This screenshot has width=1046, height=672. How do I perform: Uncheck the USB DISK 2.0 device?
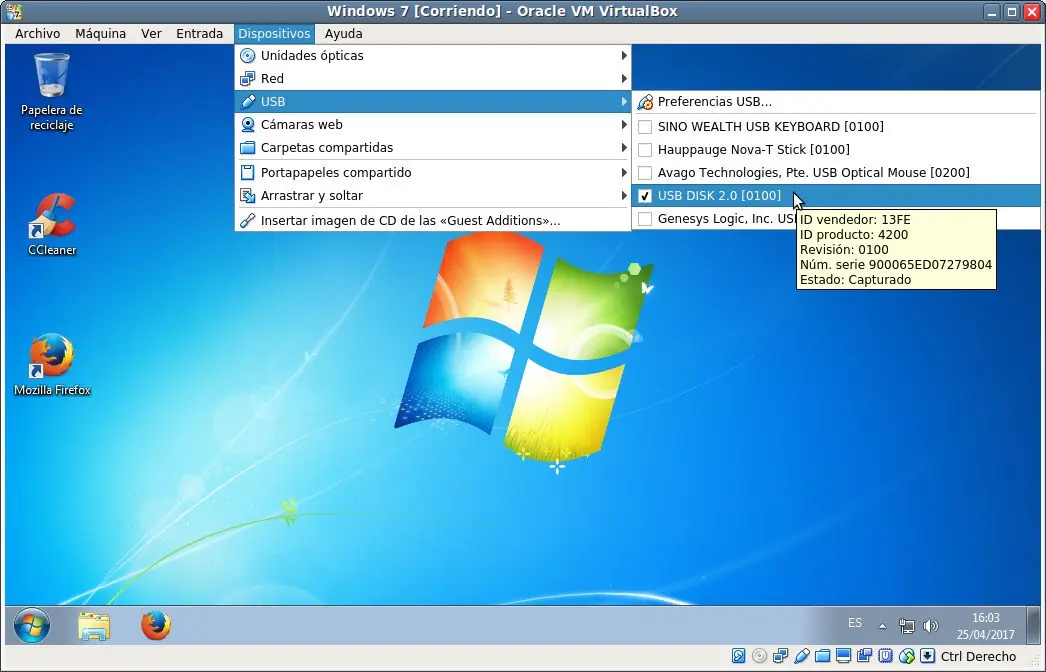click(836, 196)
